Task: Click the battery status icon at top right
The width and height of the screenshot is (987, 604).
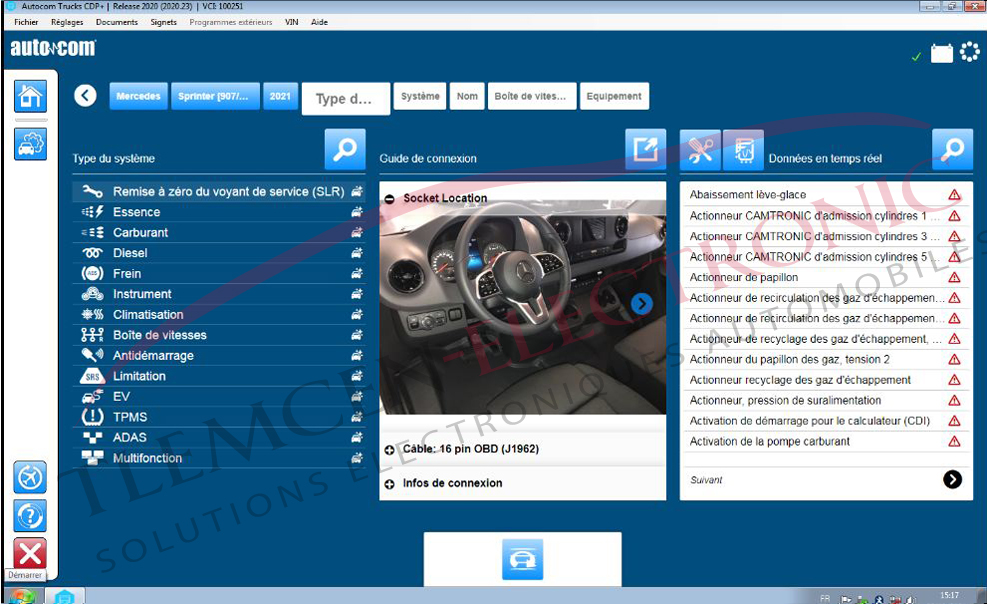Action: (x=942, y=53)
